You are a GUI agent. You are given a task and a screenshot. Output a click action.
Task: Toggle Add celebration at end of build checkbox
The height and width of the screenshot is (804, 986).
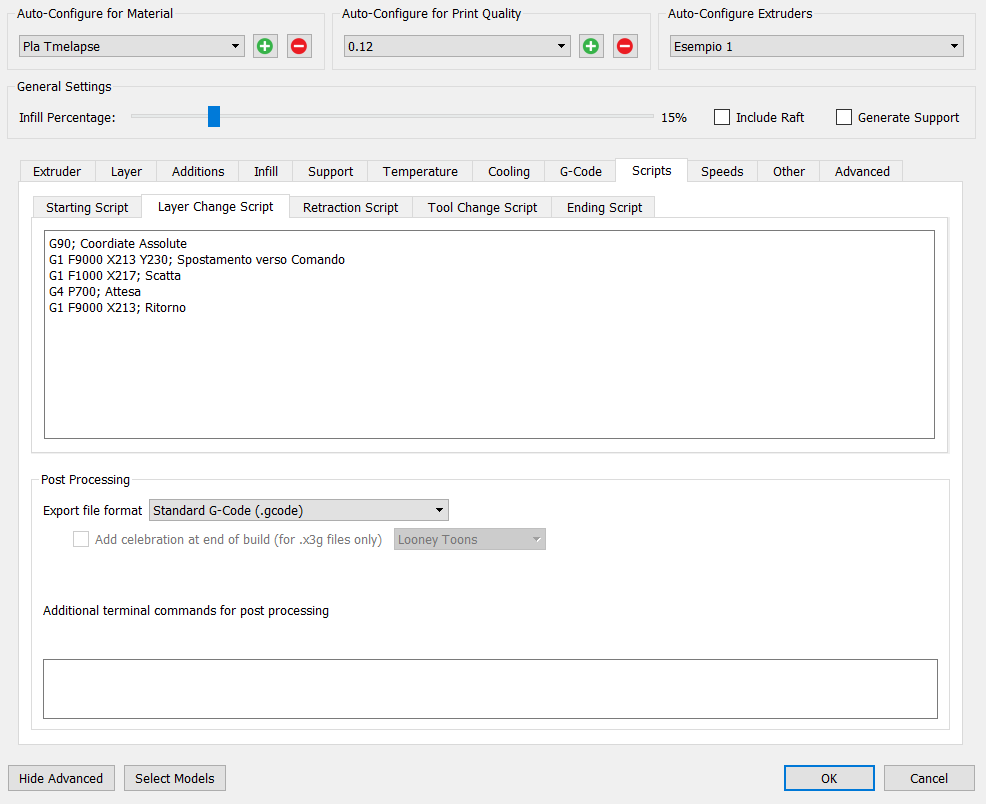(x=81, y=539)
